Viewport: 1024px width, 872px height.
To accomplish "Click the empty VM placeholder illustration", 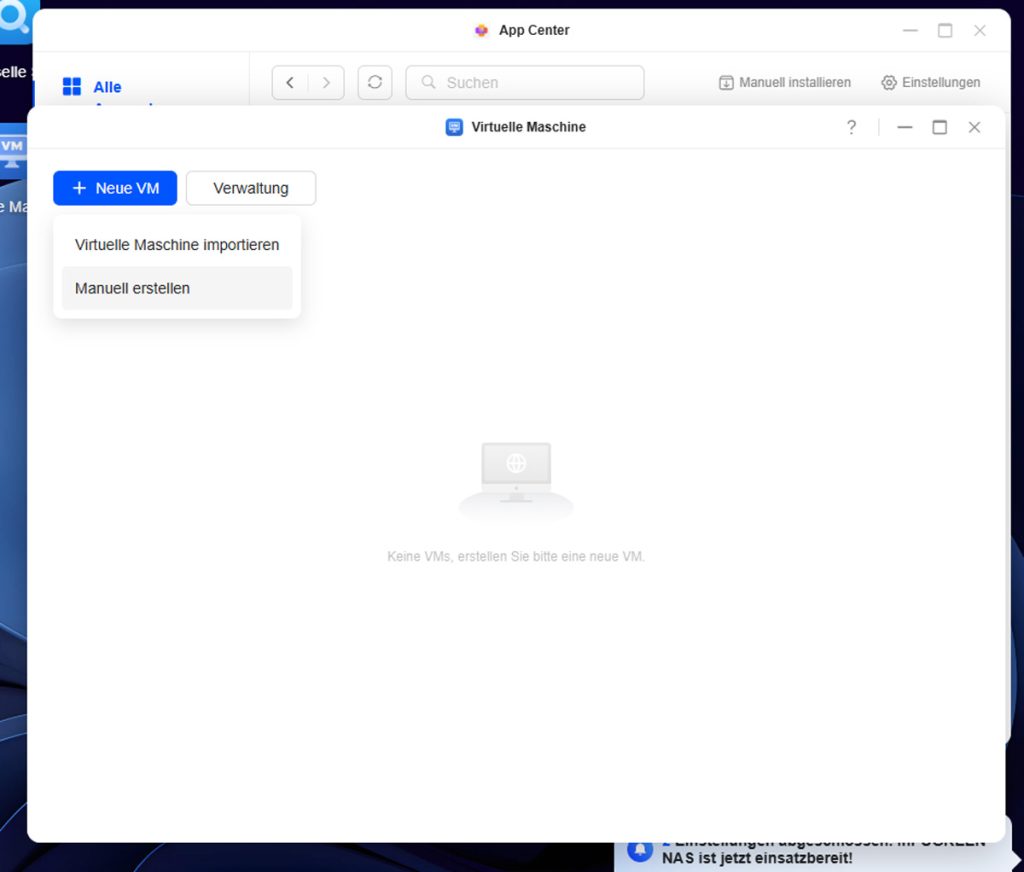I will tap(516, 480).
